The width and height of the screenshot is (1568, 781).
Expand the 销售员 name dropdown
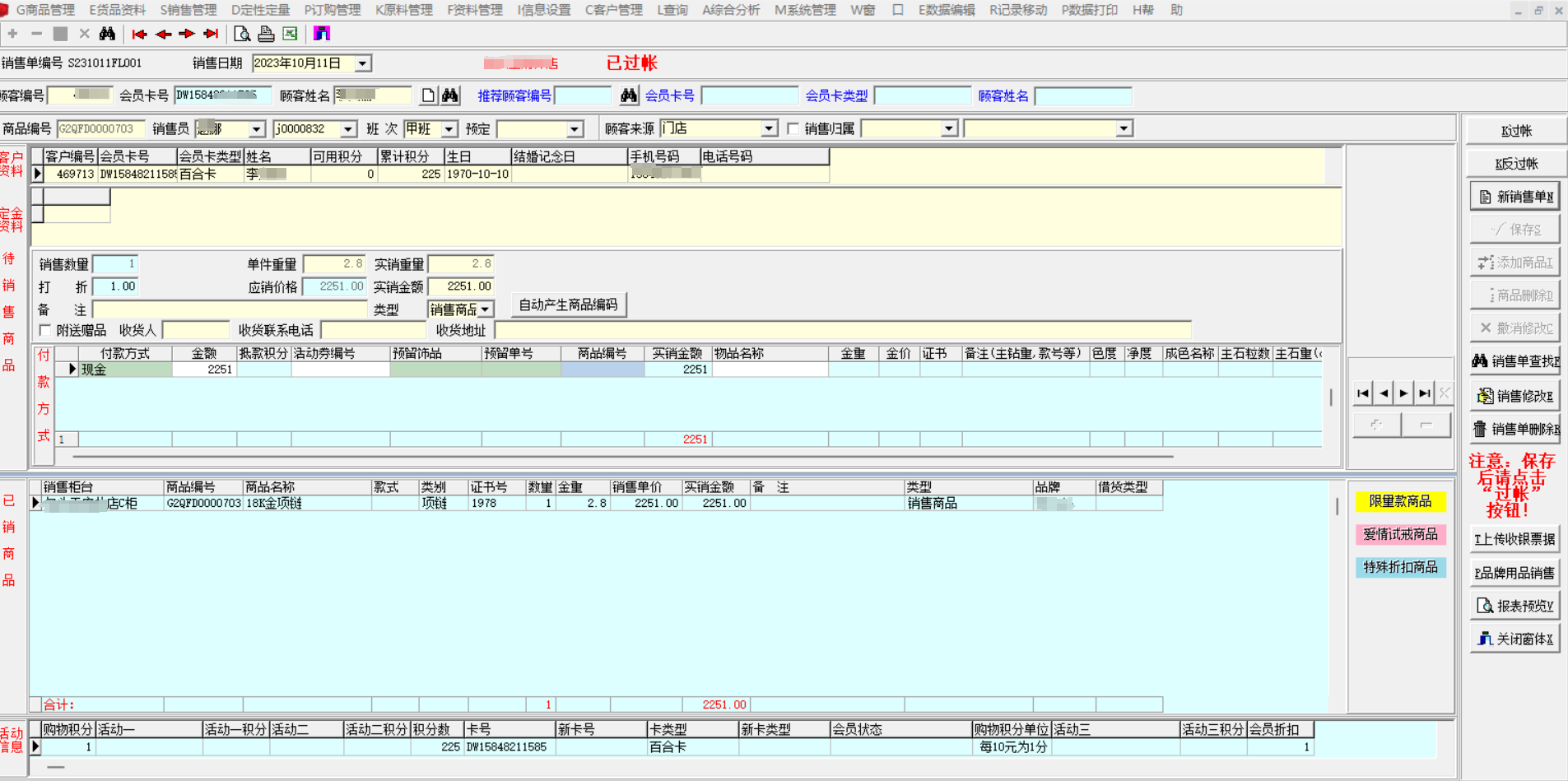(257, 129)
